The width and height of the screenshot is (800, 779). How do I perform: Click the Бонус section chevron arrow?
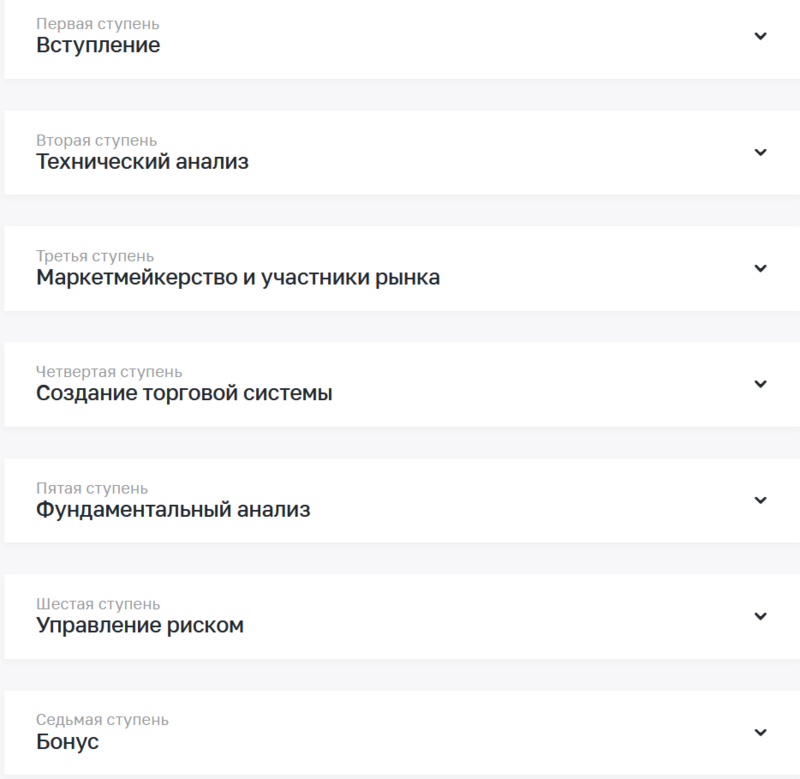pyautogui.click(x=760, y=732)
